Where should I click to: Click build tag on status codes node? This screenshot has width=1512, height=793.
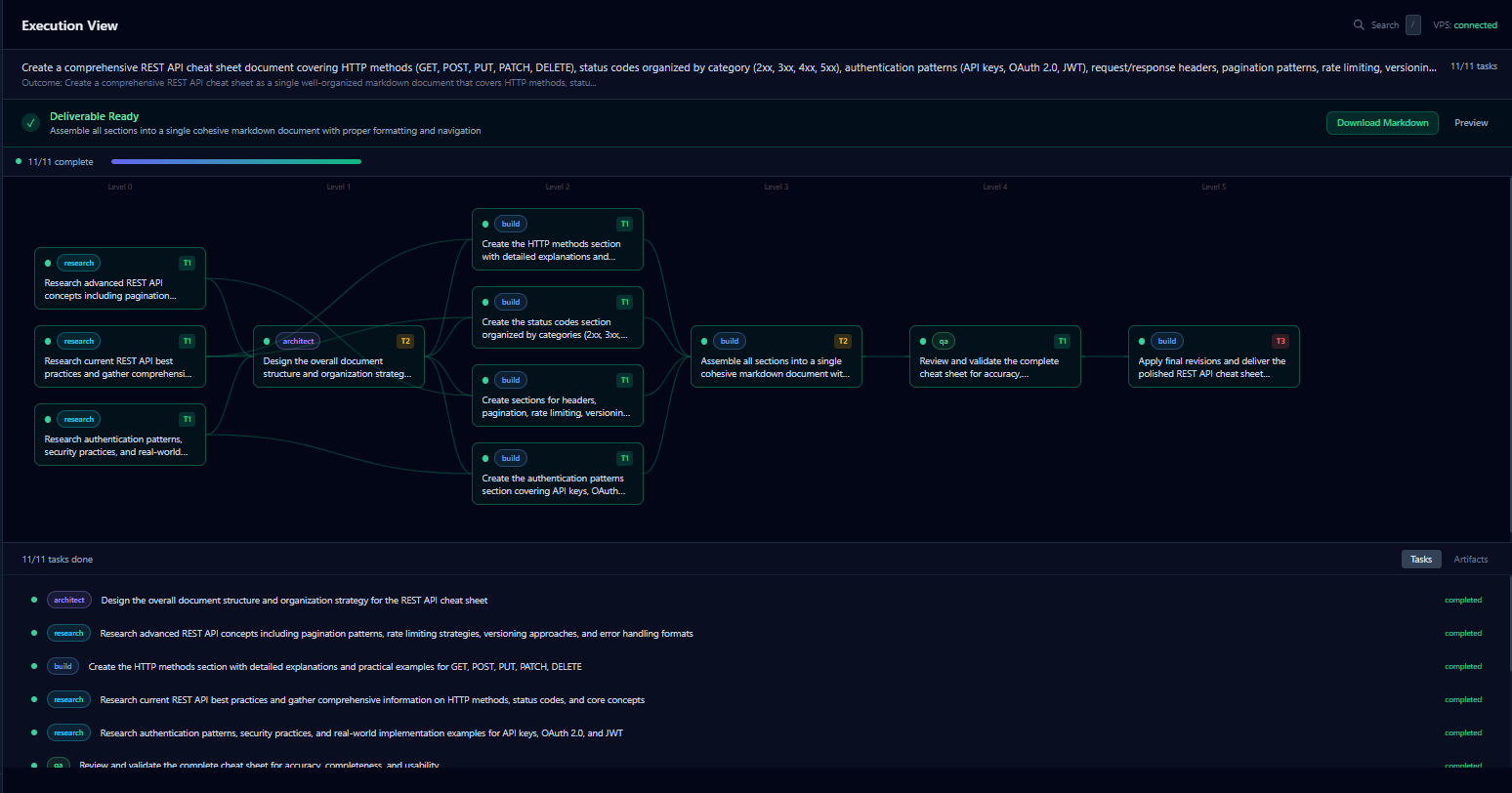[x=511, y=302]
